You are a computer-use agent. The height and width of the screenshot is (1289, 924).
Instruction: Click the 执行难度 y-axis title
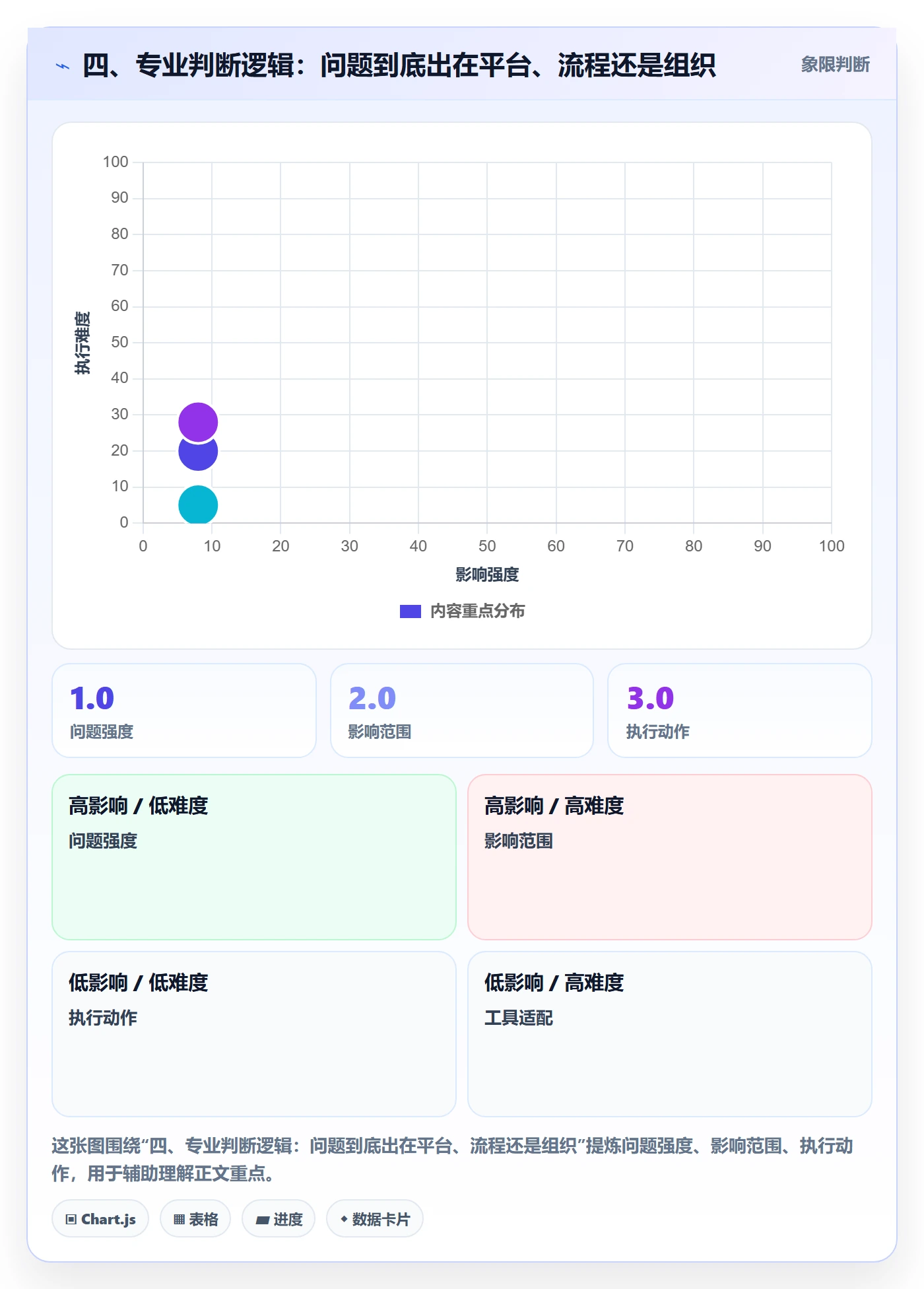[x=82, y=343]
